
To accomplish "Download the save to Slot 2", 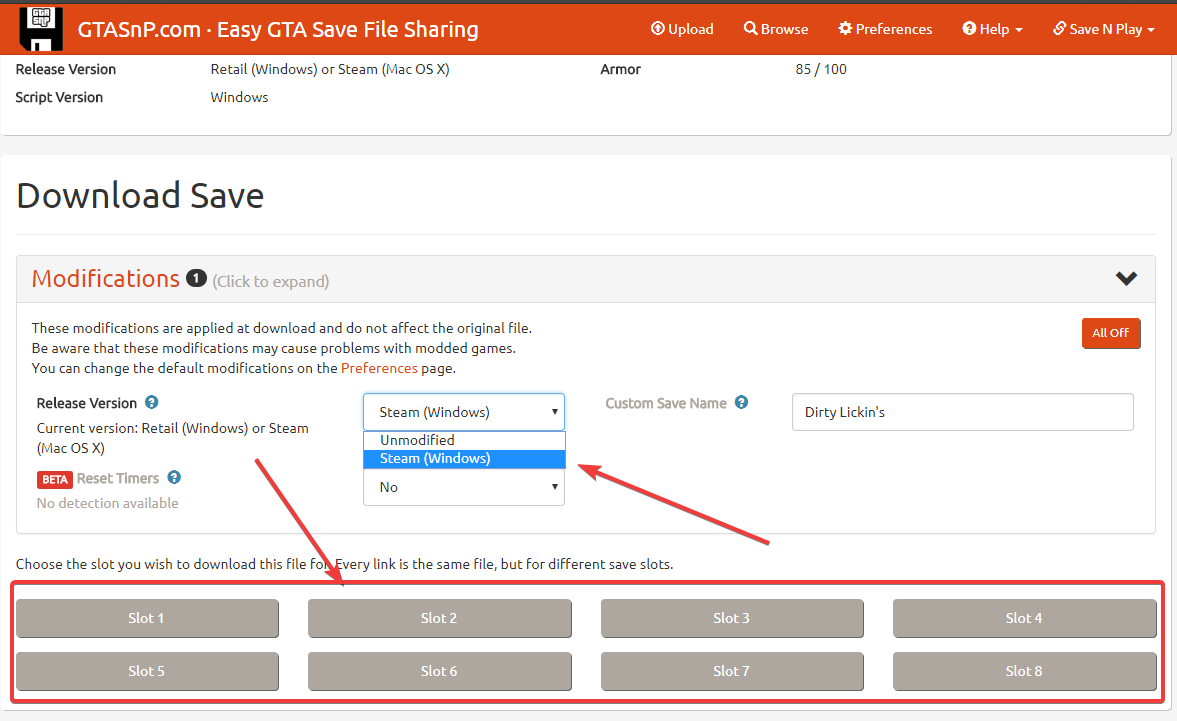I will (439, 618).
